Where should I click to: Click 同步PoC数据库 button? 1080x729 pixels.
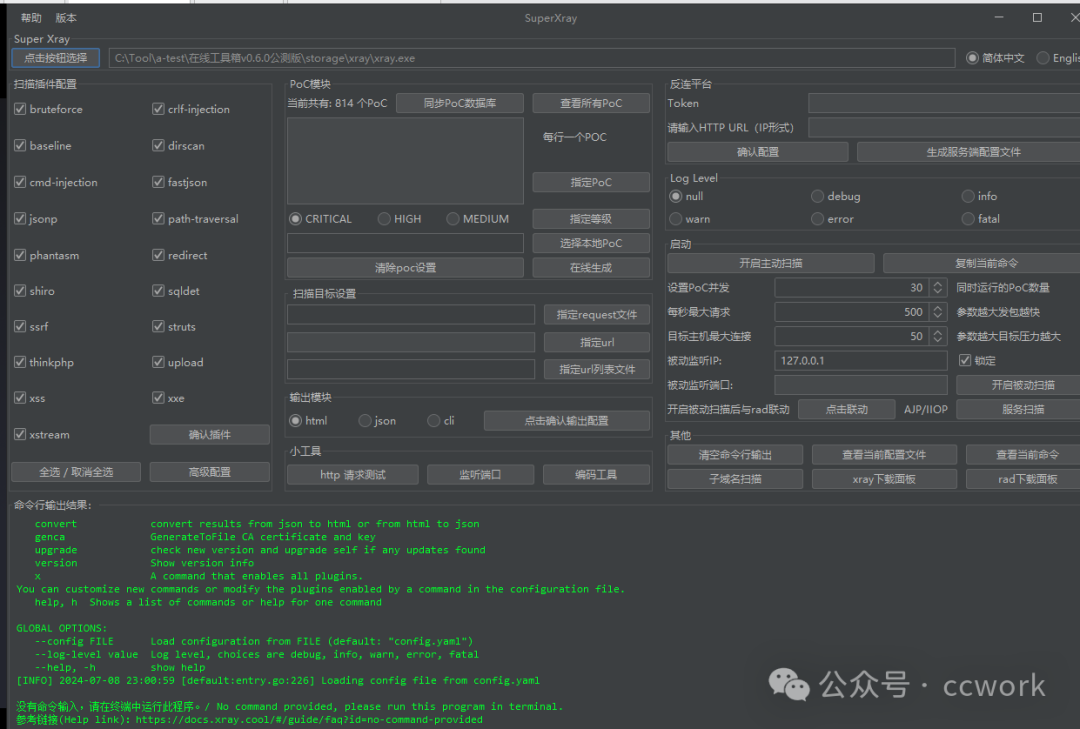tap(459, 103)
